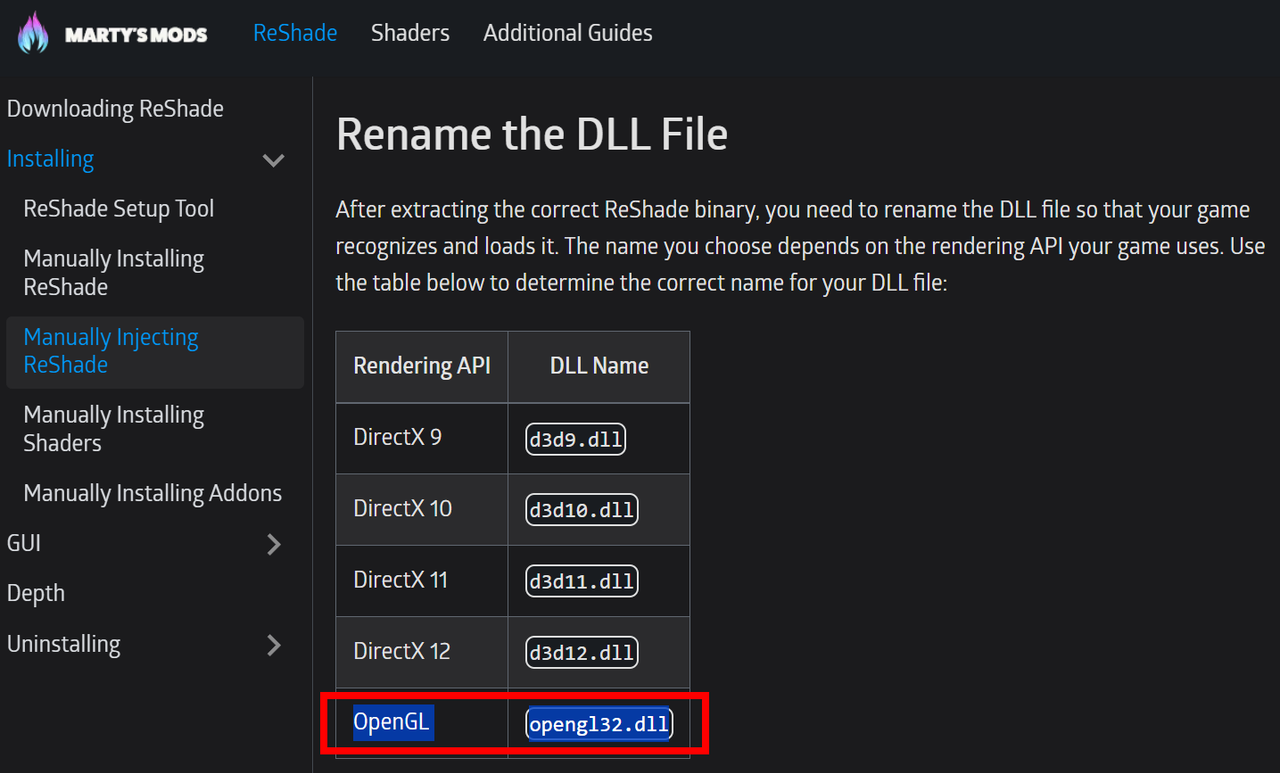Open Manually Installing Shaders page
This screenshot has height=773, width=1280.
coord(114,429)
